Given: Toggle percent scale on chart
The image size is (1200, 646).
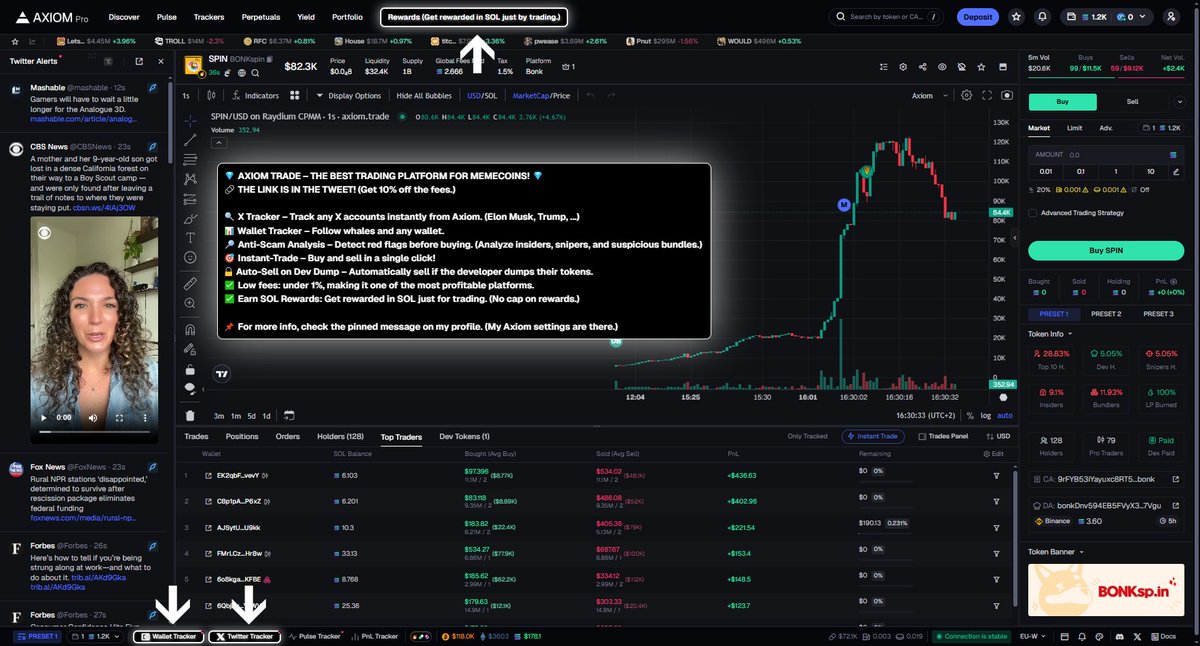Looking at the screenshot, I should 970,415.
